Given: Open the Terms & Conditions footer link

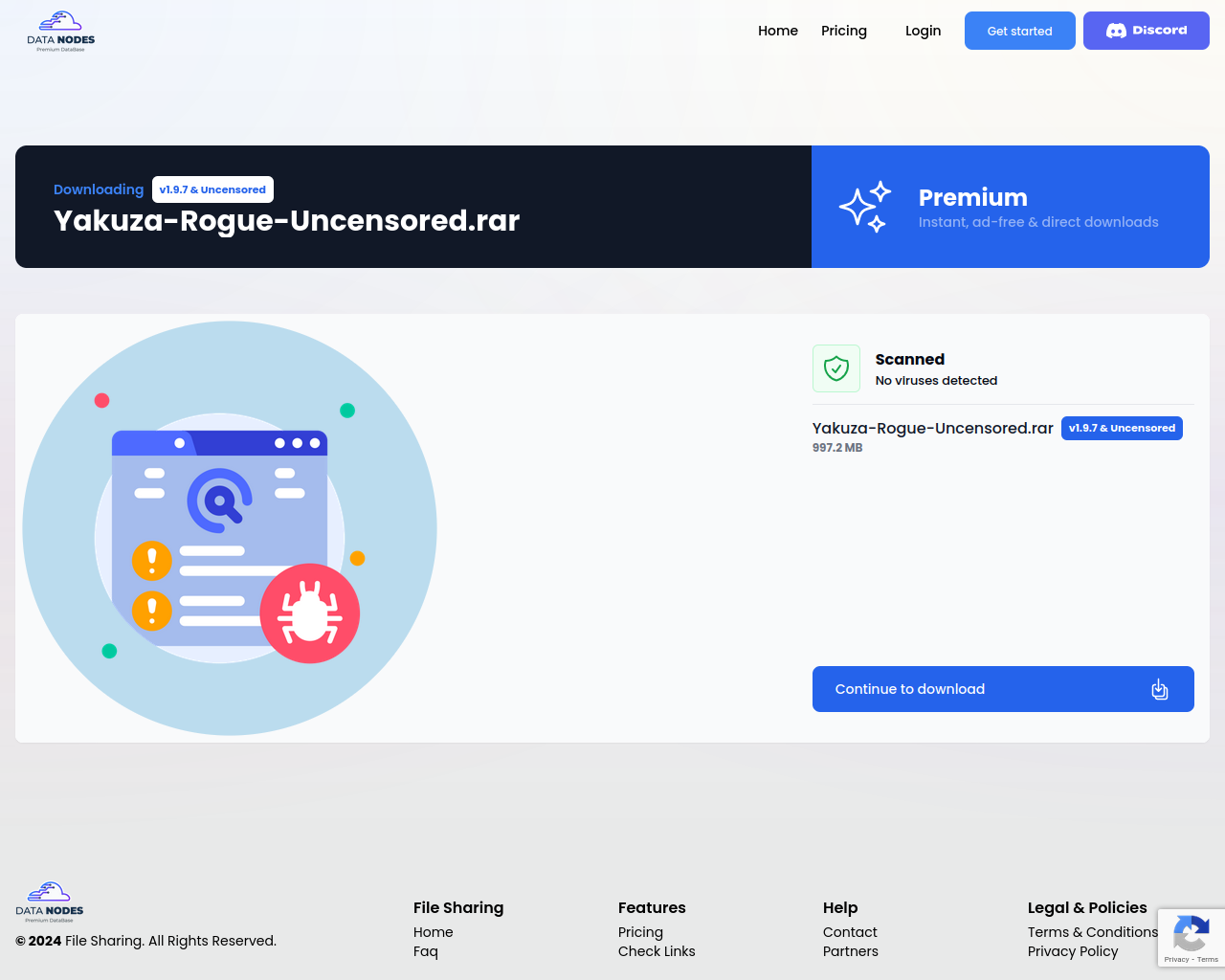Looking at the screenshot, I should 1093,932.
